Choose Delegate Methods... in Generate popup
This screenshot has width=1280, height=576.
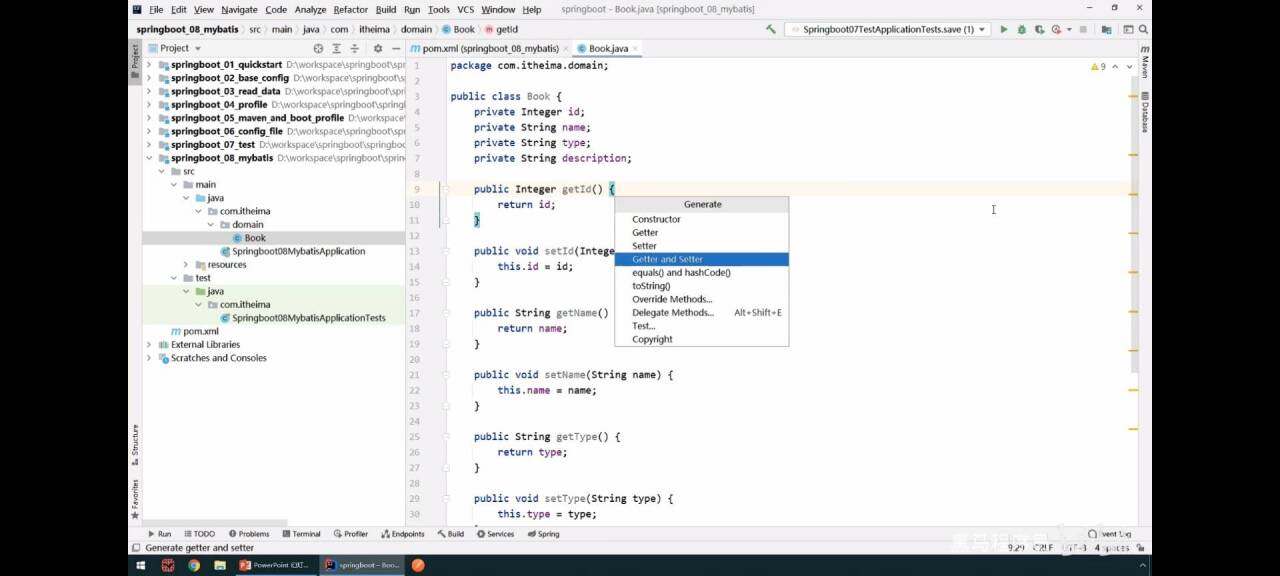pyautogui.click(x=701, y=312)
